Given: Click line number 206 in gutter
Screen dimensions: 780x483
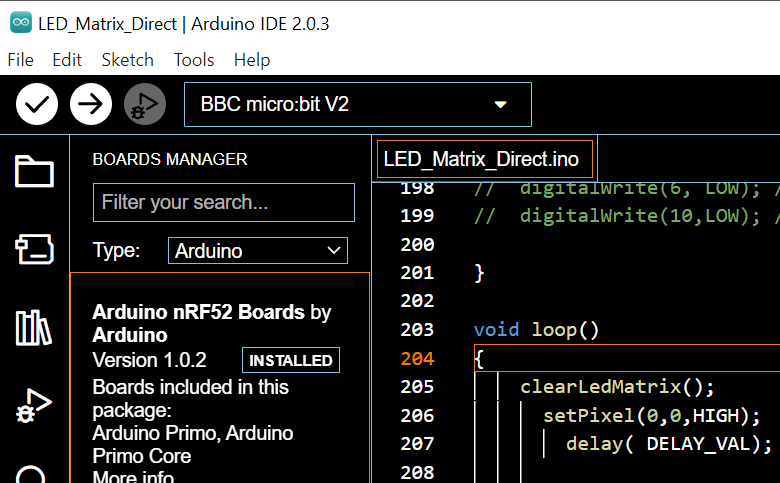Looking at the screenshot, I should pyautogui.click(x=417, y=415).
